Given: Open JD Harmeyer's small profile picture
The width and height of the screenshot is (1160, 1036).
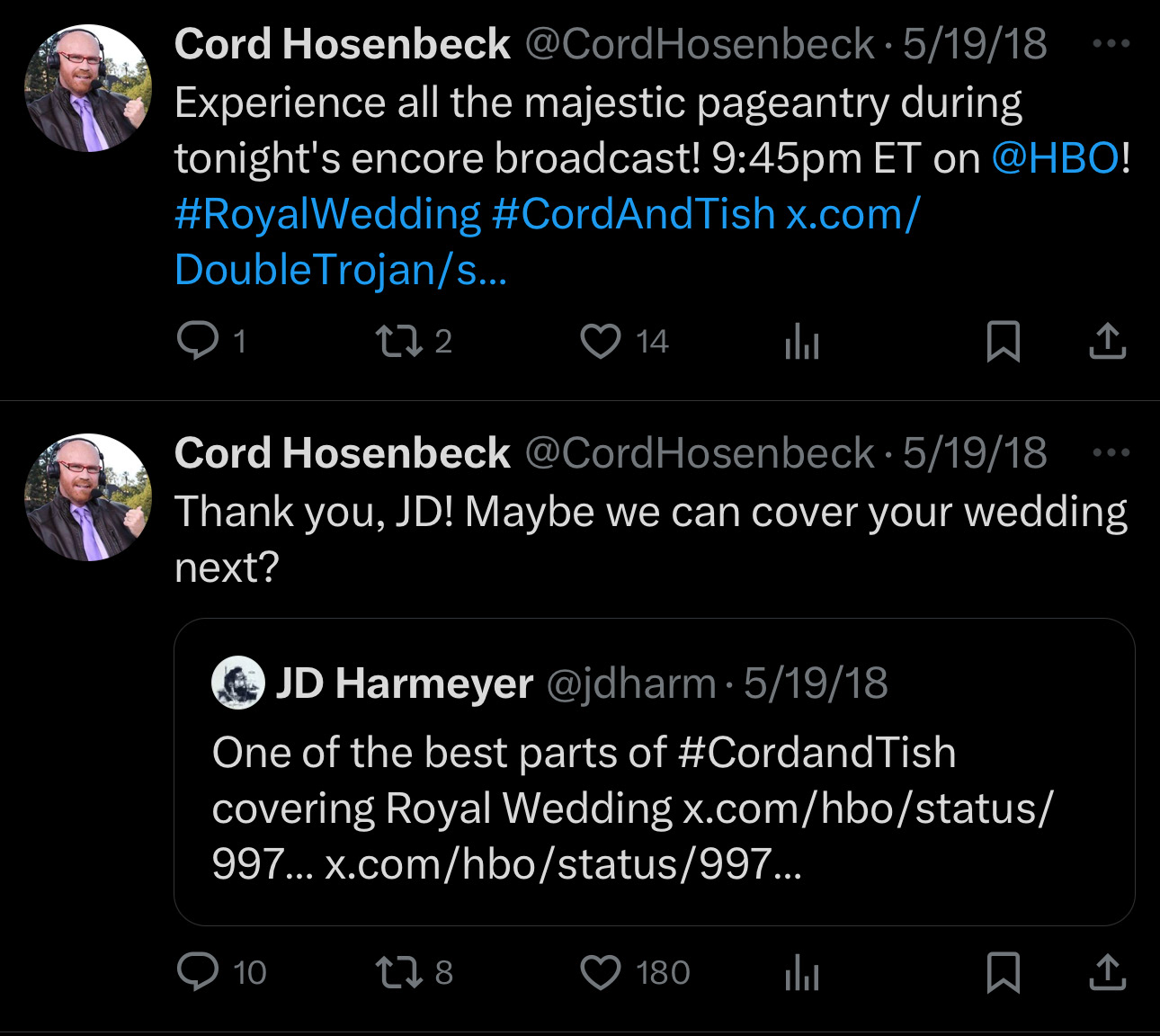Looking at the screenshot, I should [238, 683].
